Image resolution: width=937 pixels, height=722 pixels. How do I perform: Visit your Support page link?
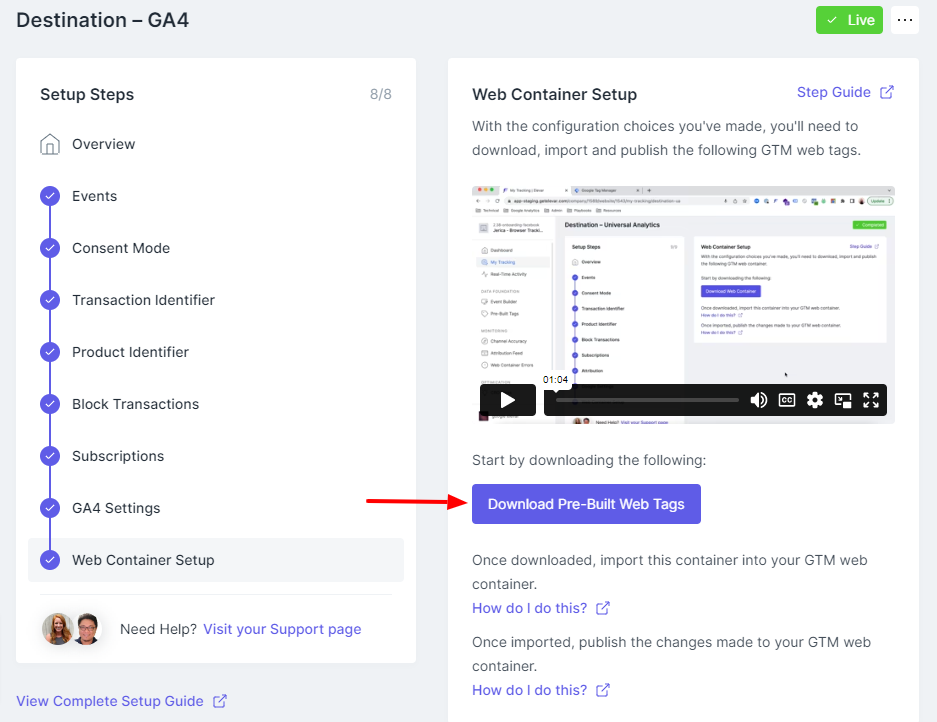282,629
